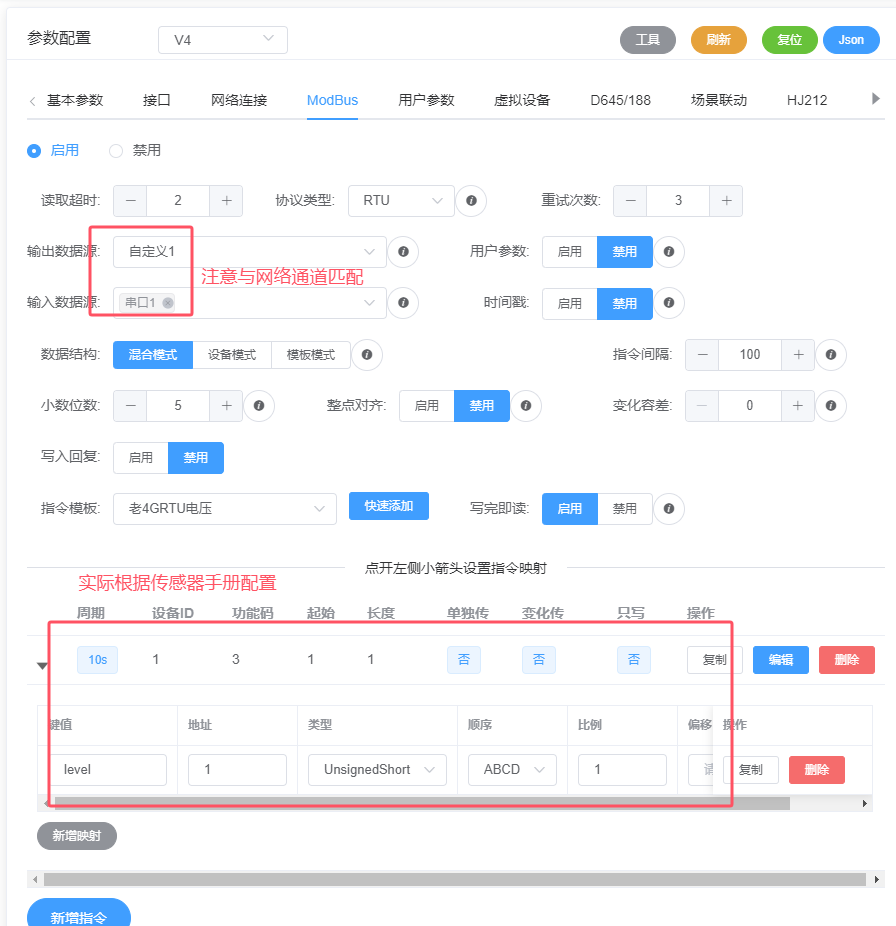The width and height of the screenshot is (896, 926).
Task: Collapse the command row triangle expander
Action: 42,666
